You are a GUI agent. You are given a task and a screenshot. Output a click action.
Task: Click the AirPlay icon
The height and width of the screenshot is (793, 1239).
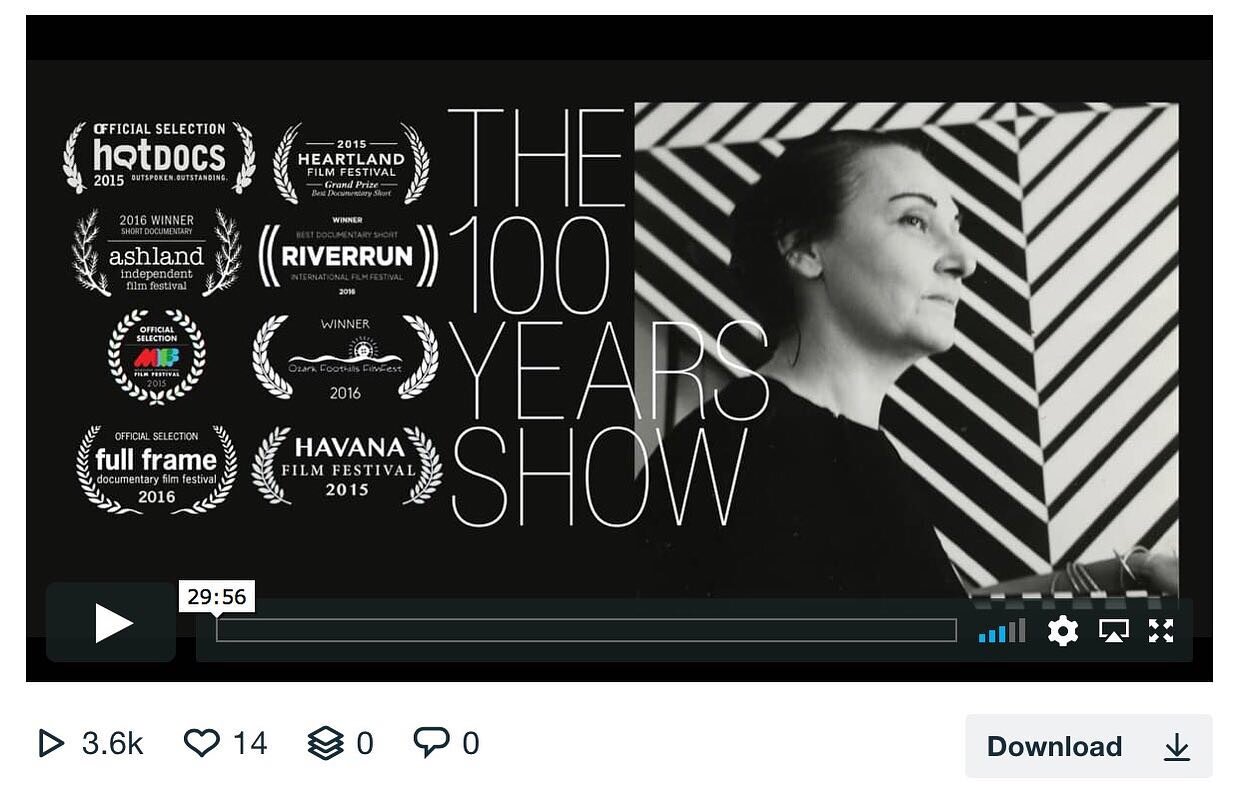click(1114, 631)
